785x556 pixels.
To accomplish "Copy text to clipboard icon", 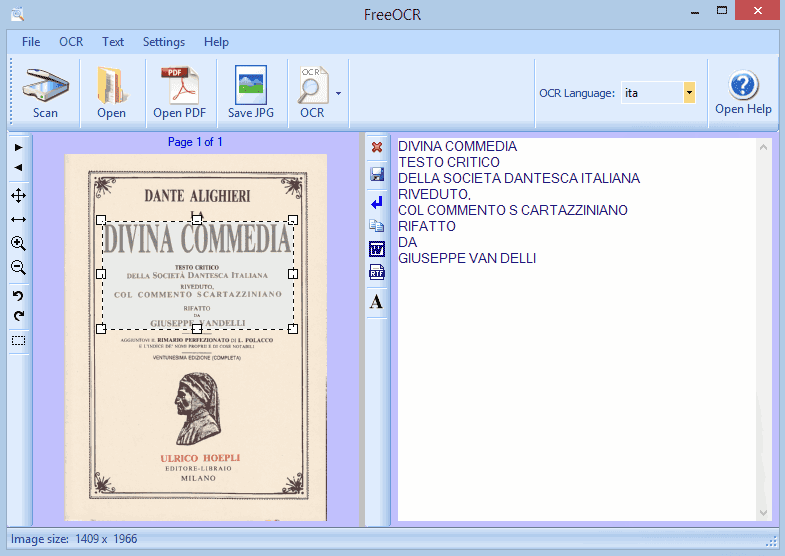I will (x=377, y=226).
